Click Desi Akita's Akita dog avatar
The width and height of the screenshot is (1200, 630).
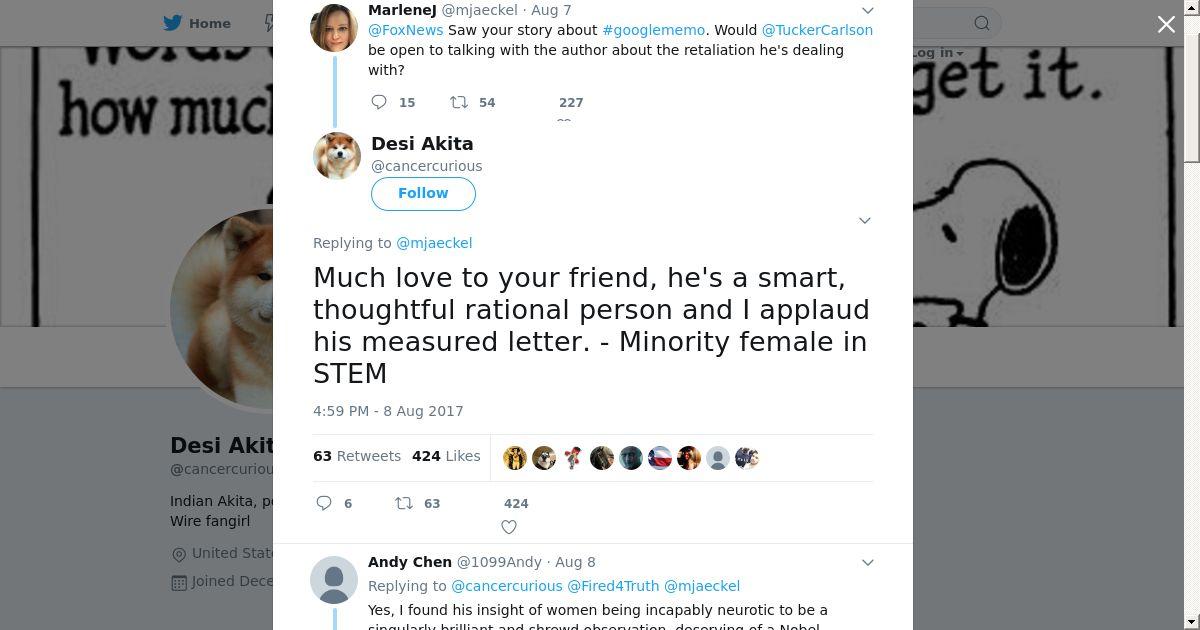pos(337,156)
